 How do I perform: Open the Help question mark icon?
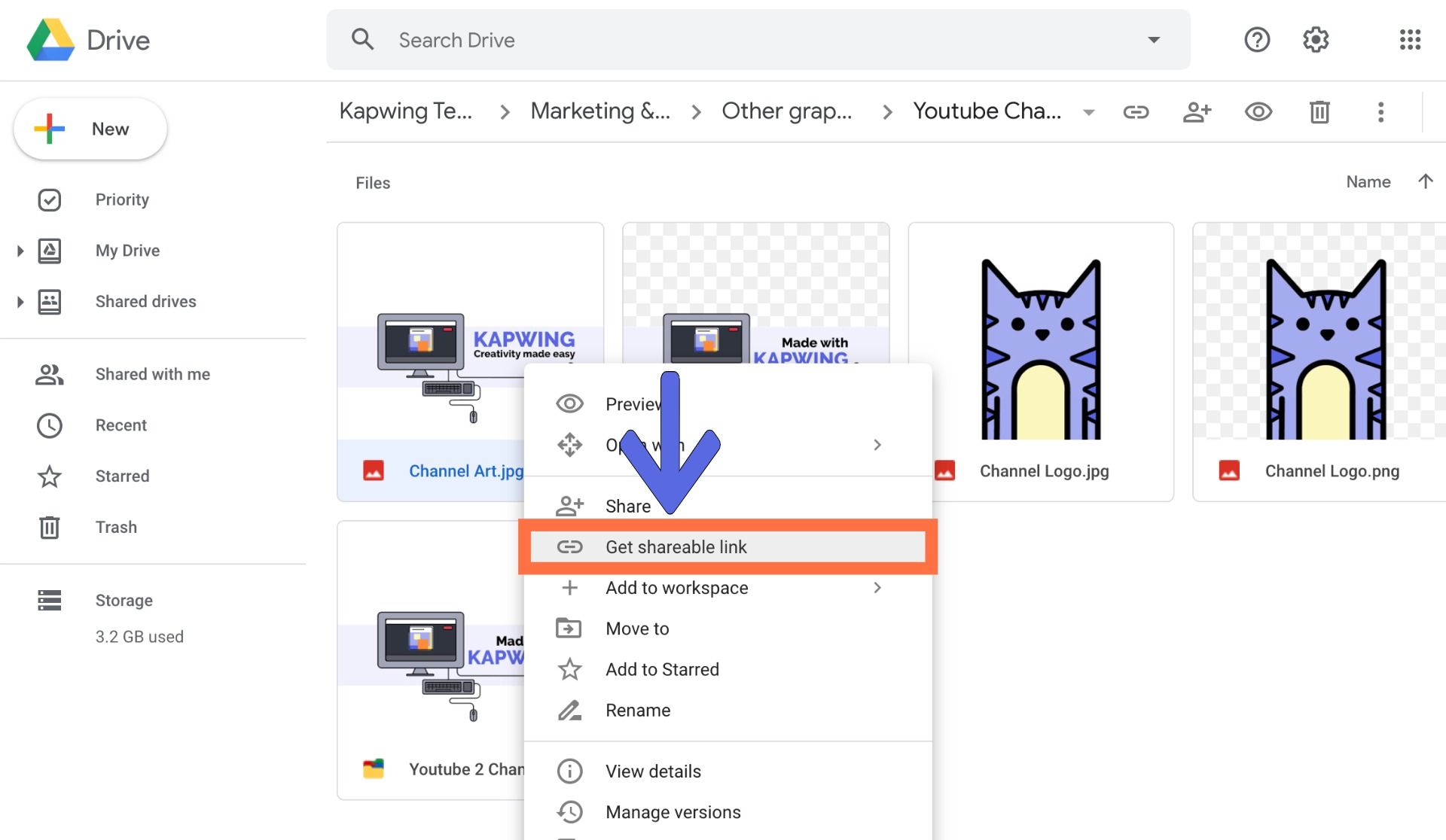(x=1256, y=40)
